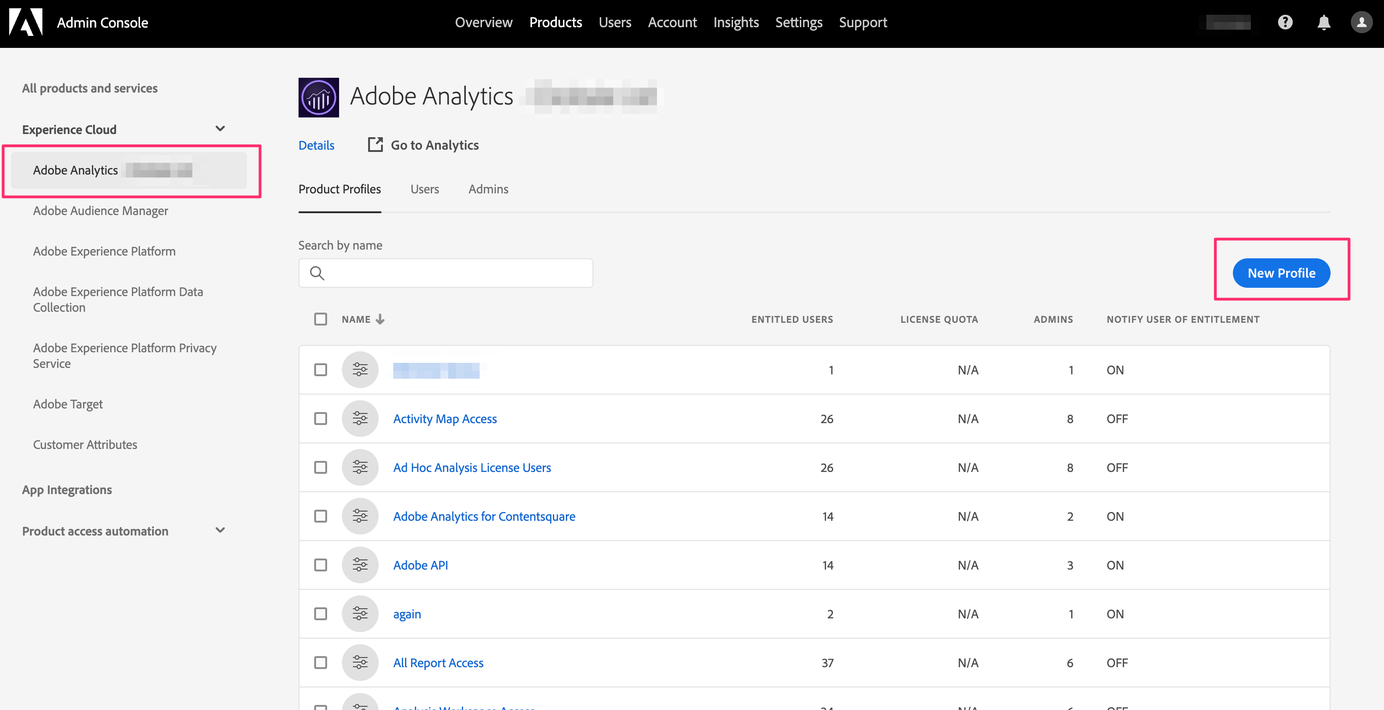
Task: Click the Name column sort arrow
Action: pos(380,319)
